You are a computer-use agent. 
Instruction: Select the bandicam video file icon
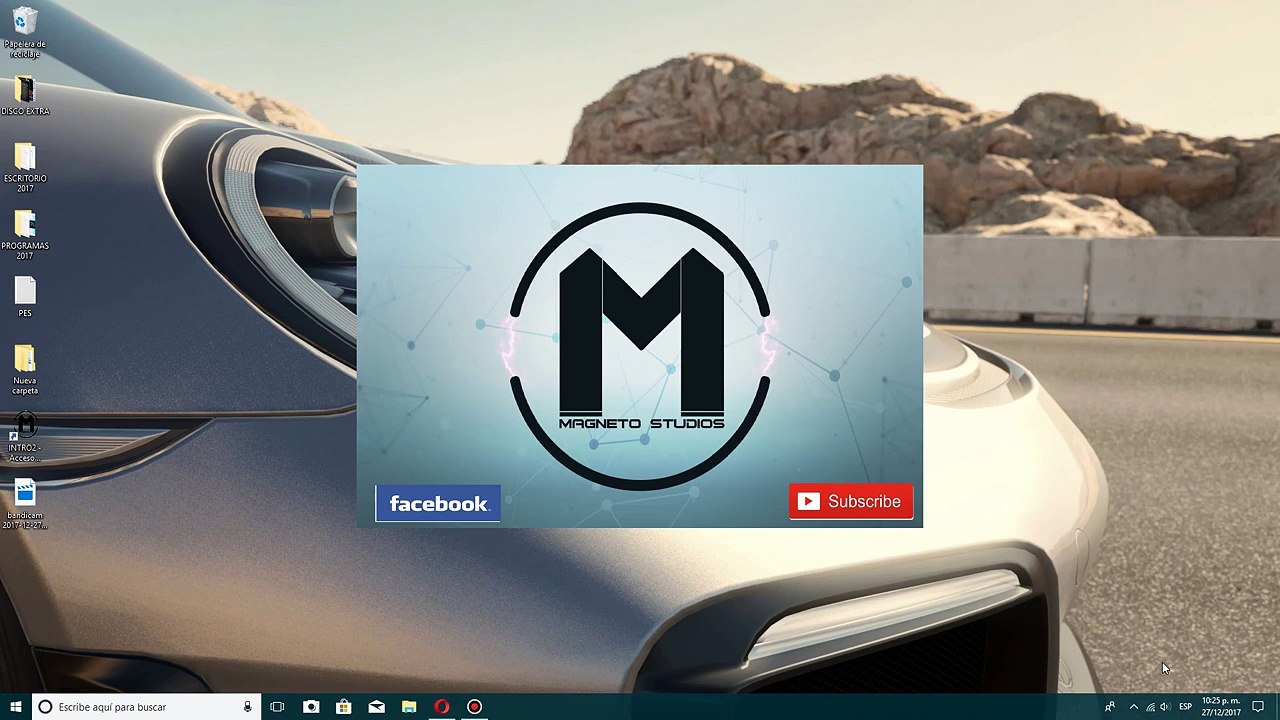point(25,505)
